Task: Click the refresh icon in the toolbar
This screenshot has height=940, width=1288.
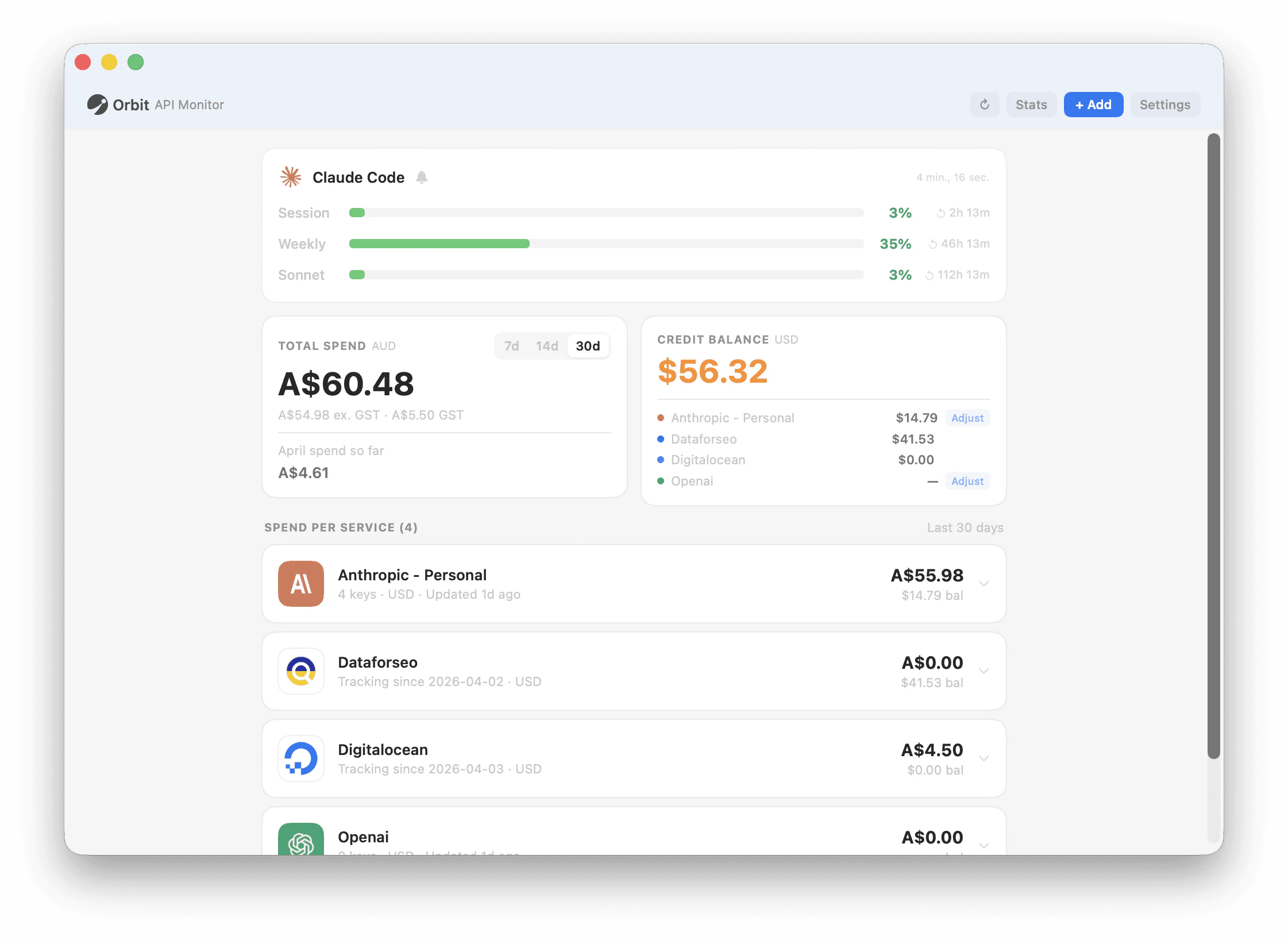Action: [x=985, y=104]
